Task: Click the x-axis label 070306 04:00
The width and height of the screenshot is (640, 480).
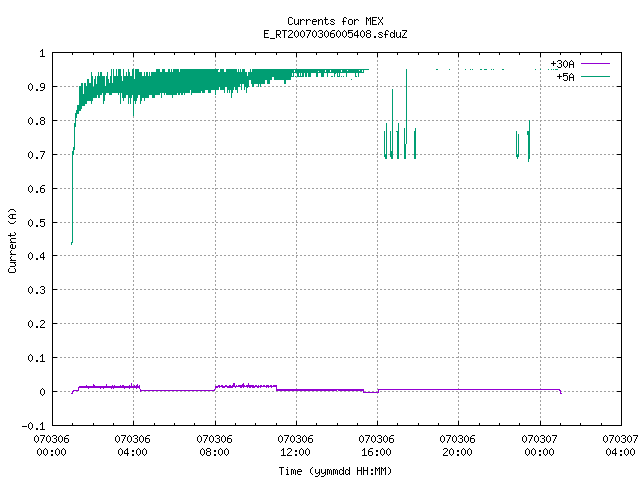Action: [133, 446]
